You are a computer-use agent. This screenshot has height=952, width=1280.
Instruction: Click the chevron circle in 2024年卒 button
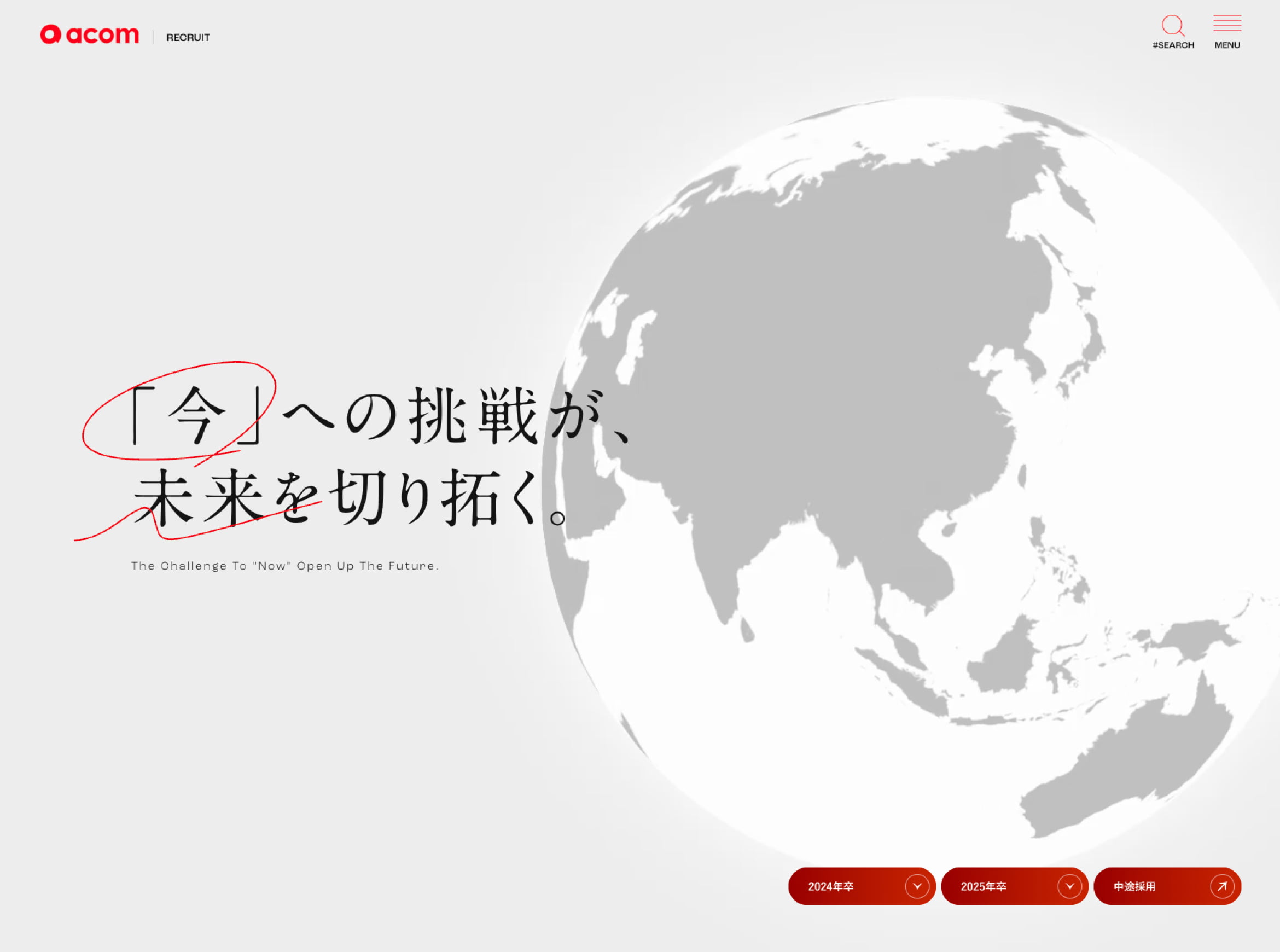click(917, 886)
